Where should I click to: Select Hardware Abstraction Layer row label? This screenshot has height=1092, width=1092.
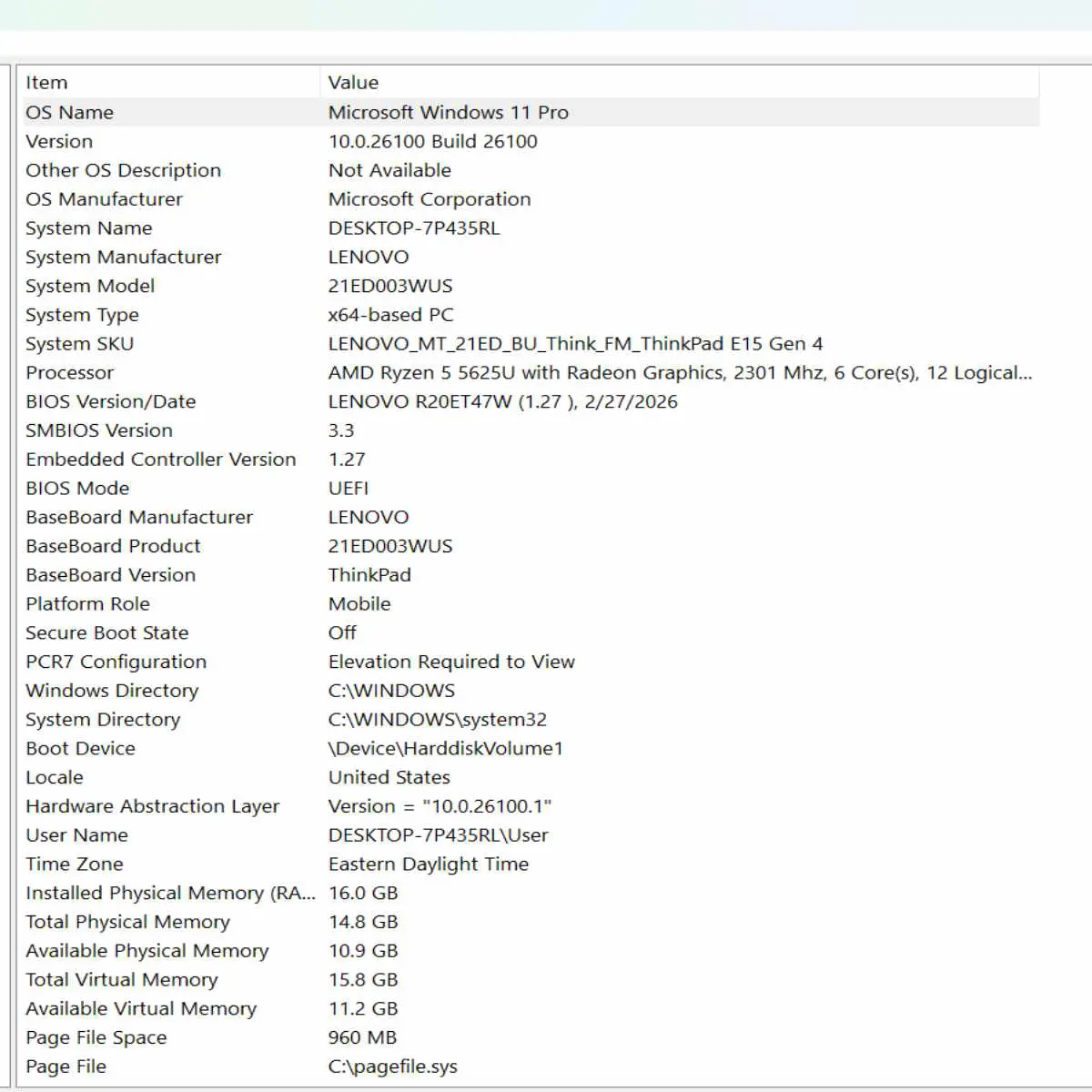point(153,807)
